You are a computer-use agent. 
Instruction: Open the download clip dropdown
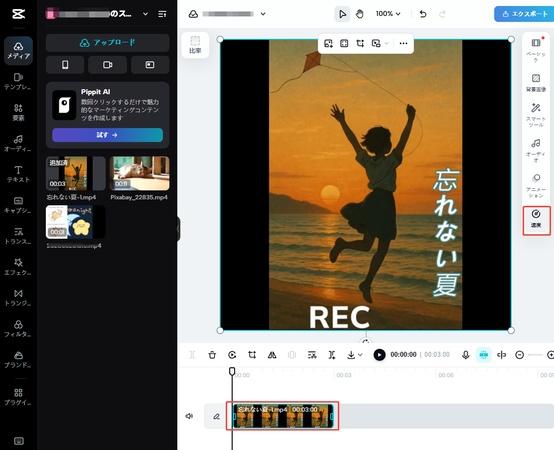click(x=354, y=355)
